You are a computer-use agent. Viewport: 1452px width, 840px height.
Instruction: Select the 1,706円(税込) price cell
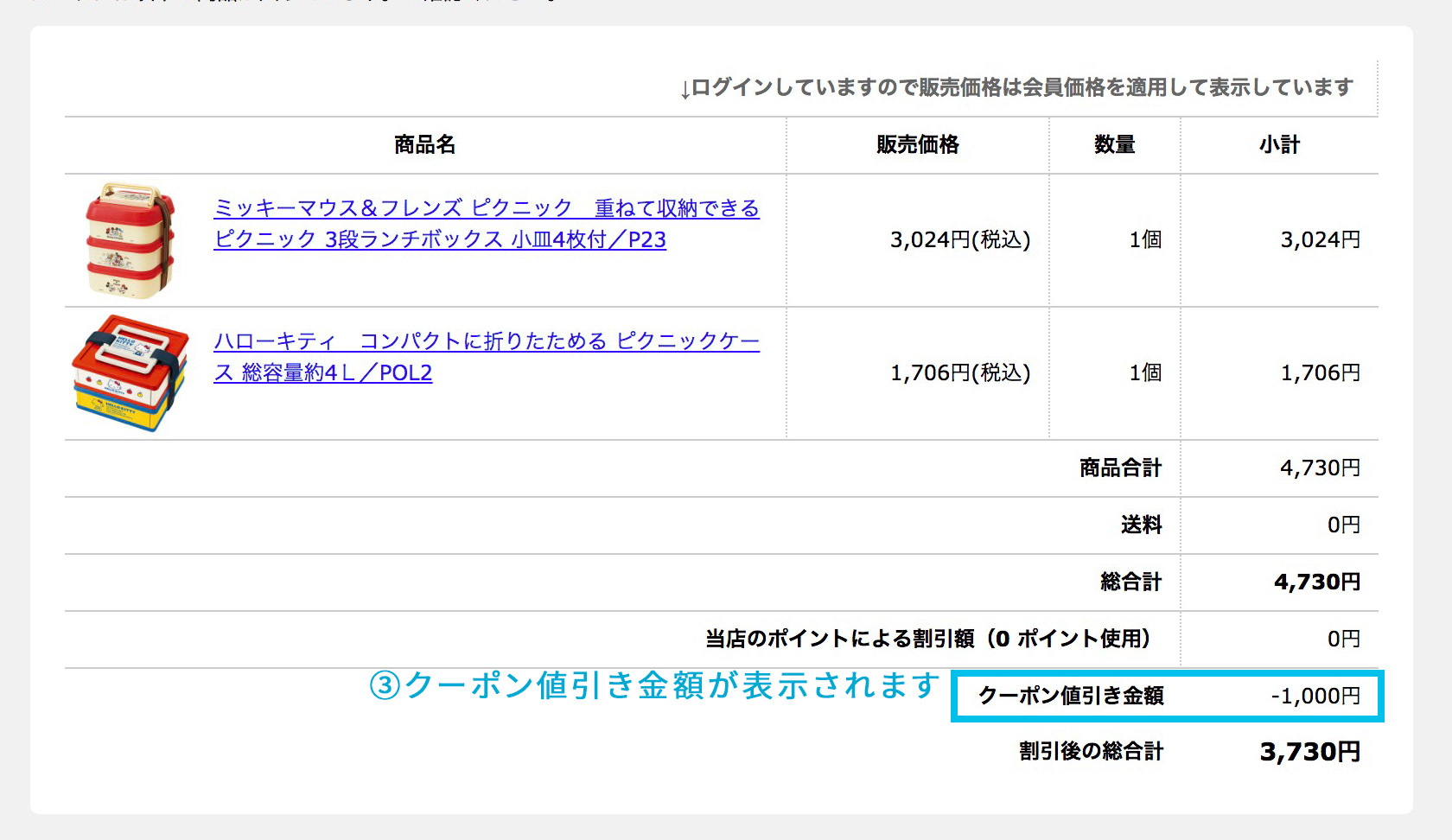(x=960, y=372)
